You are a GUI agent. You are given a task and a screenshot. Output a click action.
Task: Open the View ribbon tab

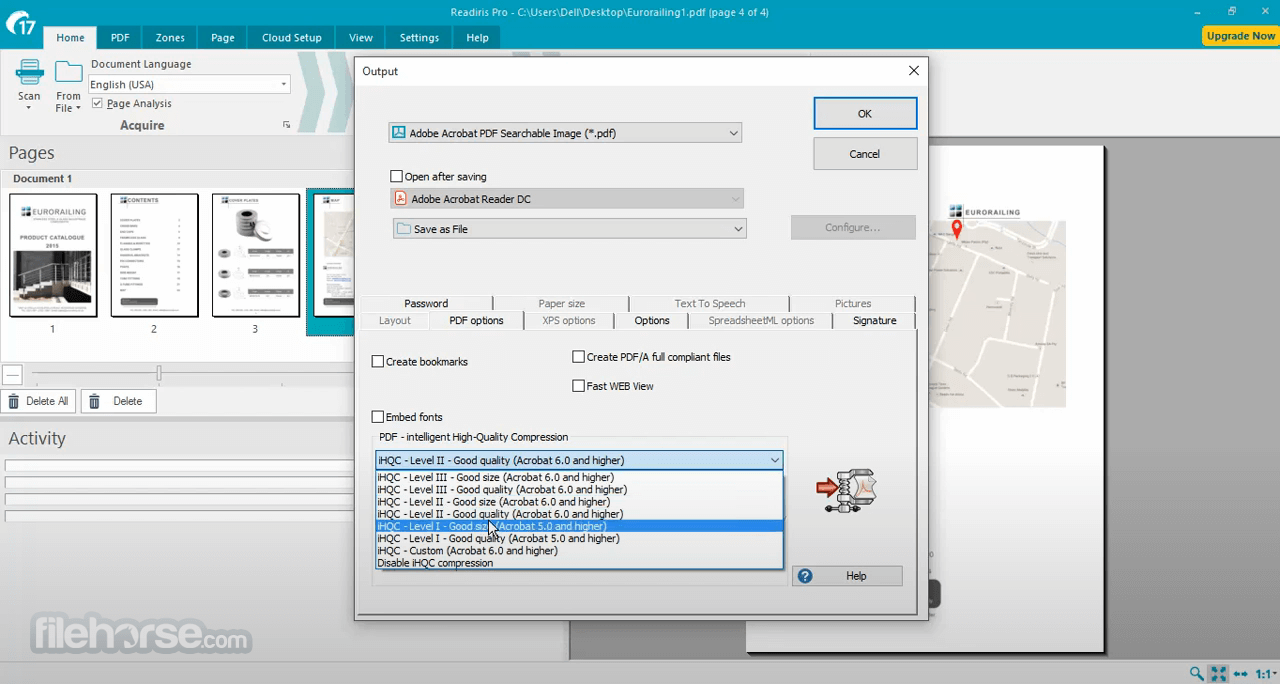coord(361,38)
